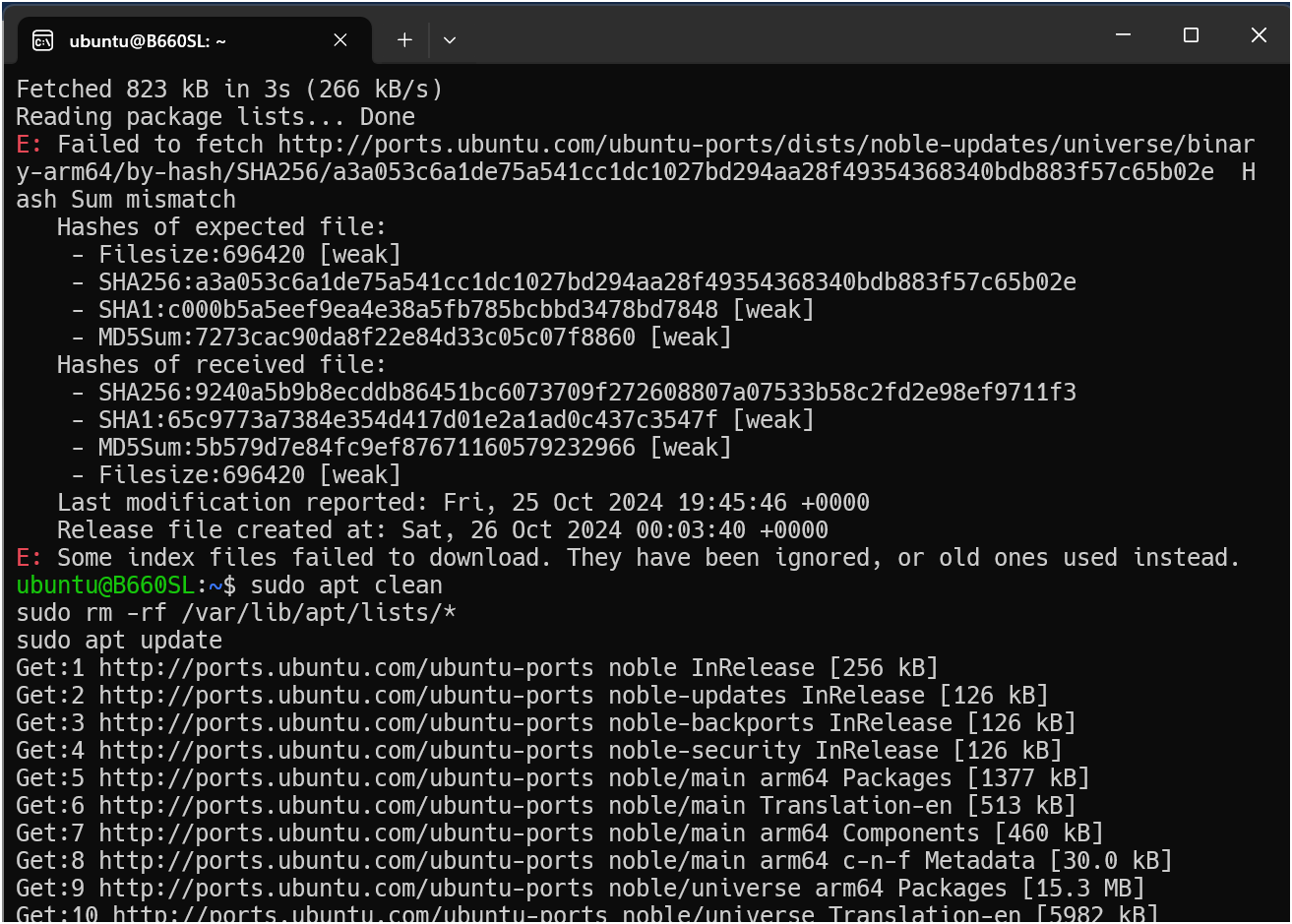Viewport: 1292px width, 924px height.
Task: Click the Get:1 noble InRelease line
Action: click(477, 668)
